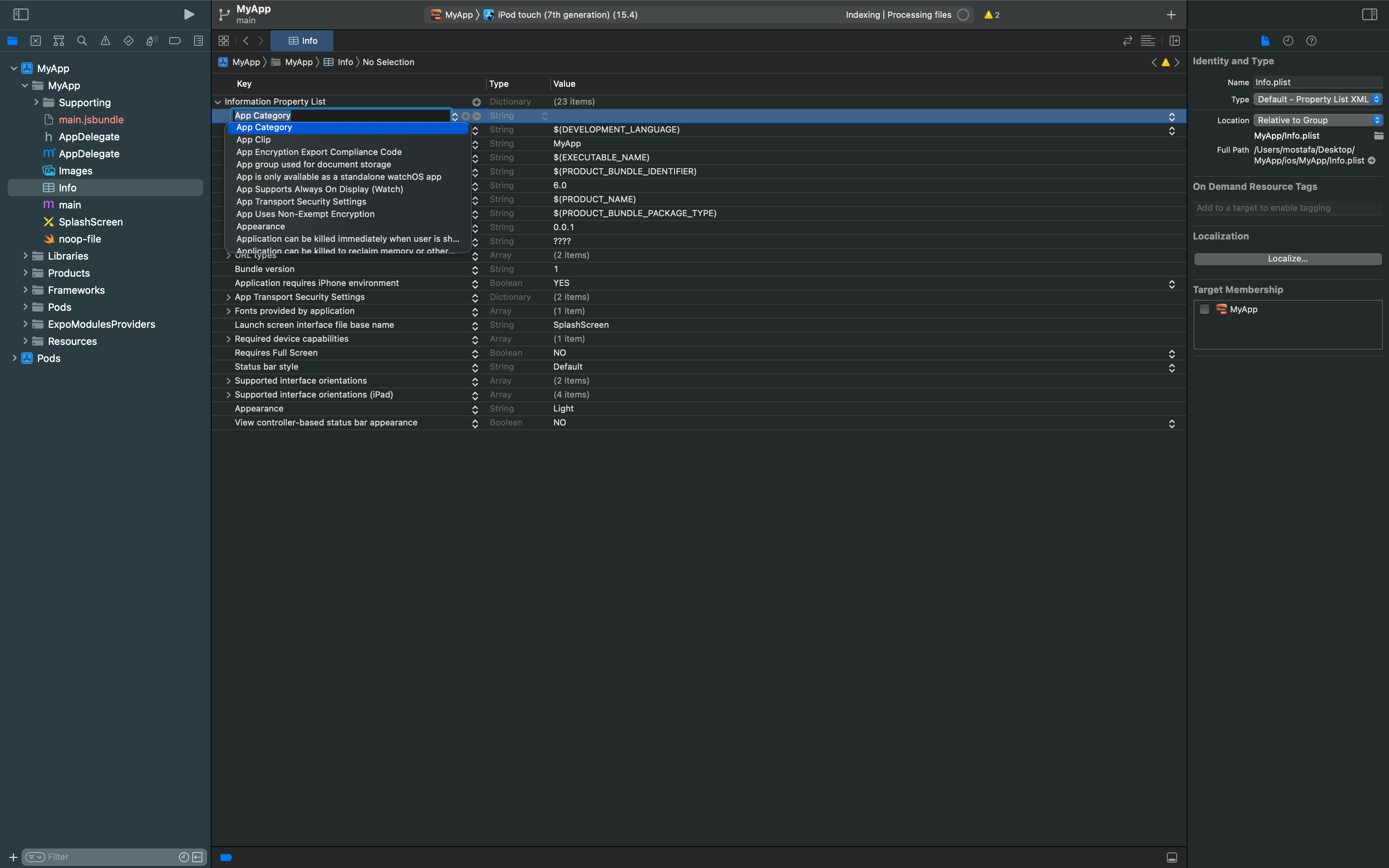1389x868 pixels.
Task: Show the File inspector tab icon
Action: click(1265, 41)
